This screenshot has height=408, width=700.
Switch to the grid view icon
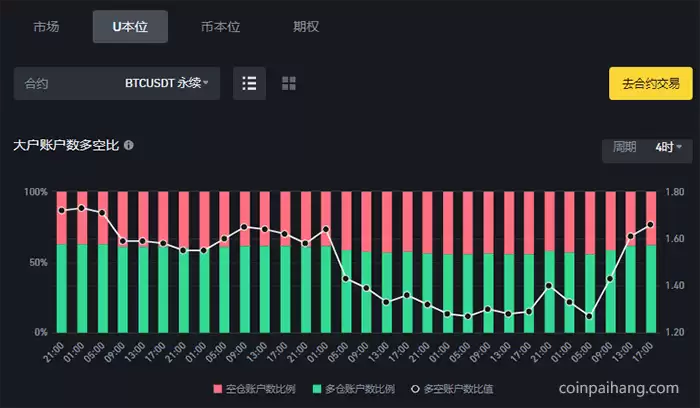[288, 83]
